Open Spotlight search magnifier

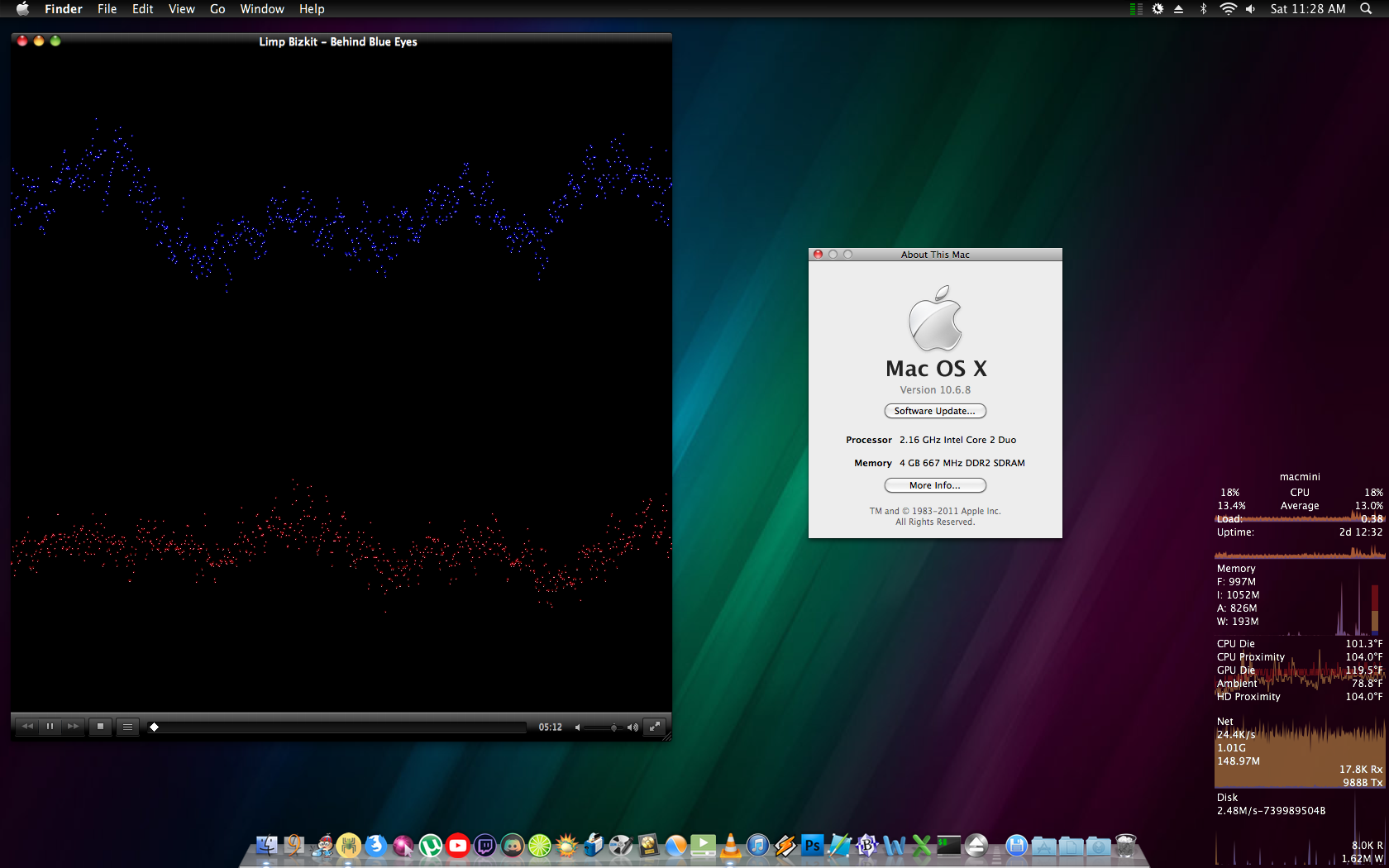[1366, 9]
